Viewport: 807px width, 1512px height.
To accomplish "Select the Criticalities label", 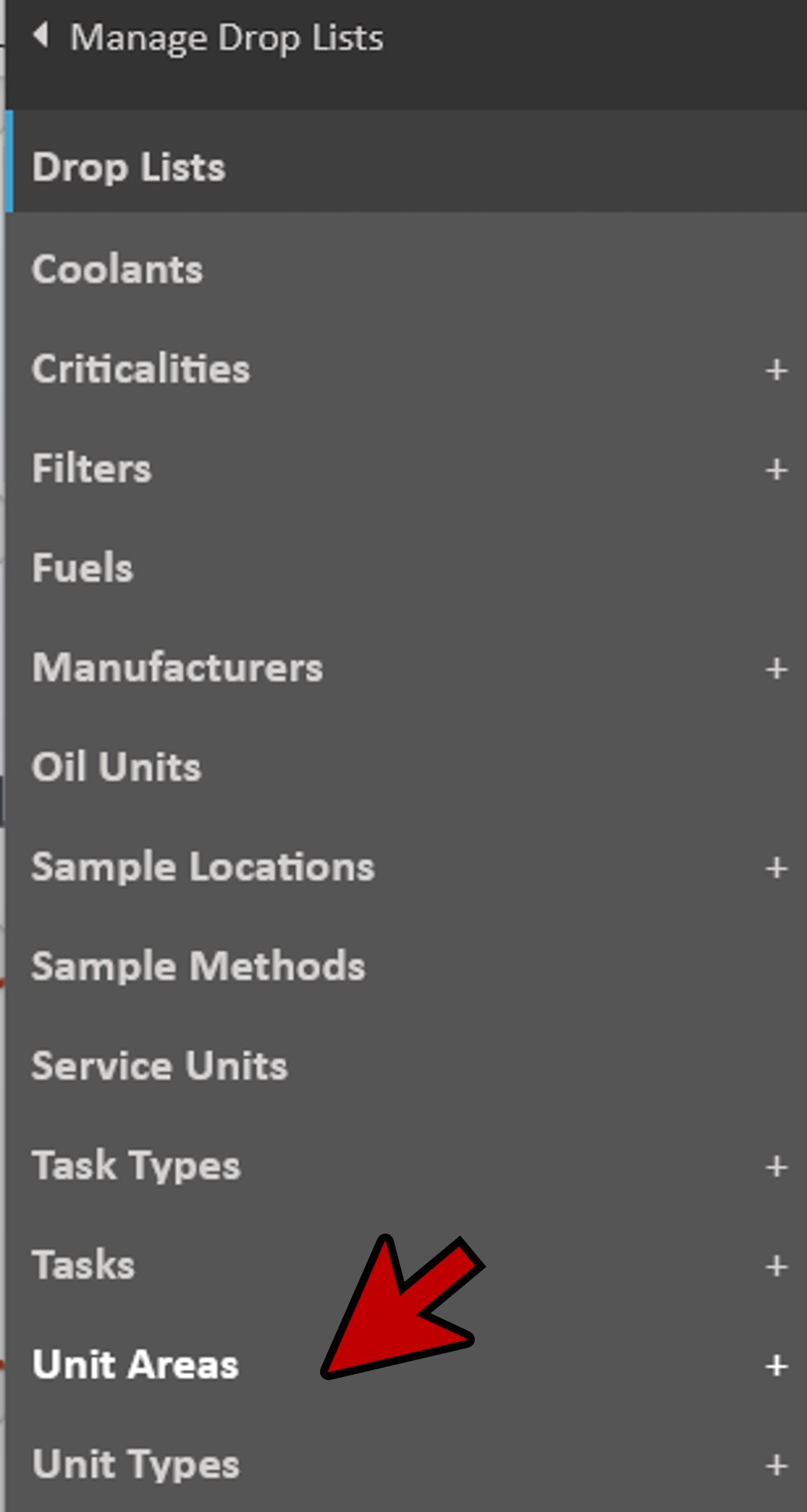I will [141, 369].
